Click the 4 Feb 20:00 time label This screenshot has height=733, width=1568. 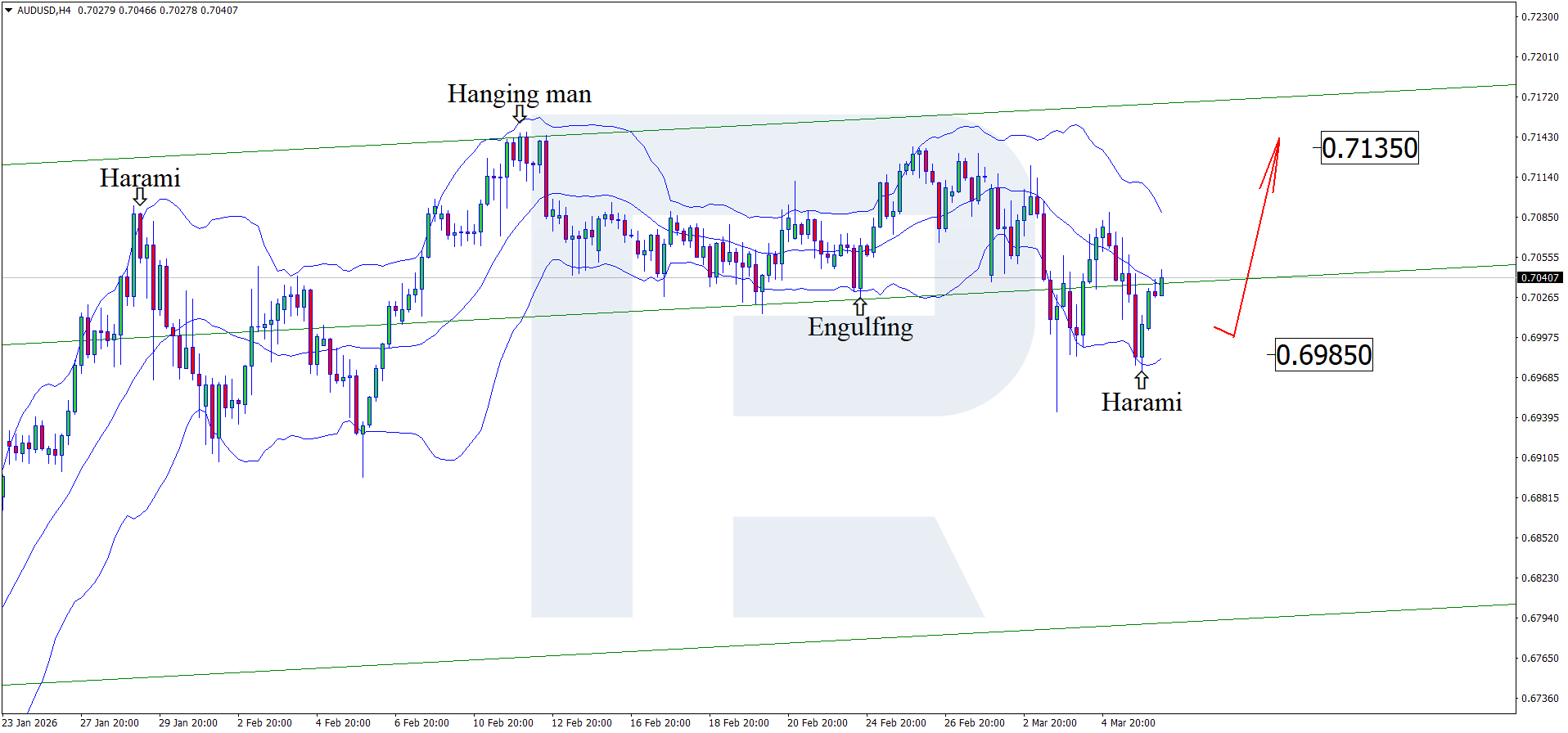343,723
